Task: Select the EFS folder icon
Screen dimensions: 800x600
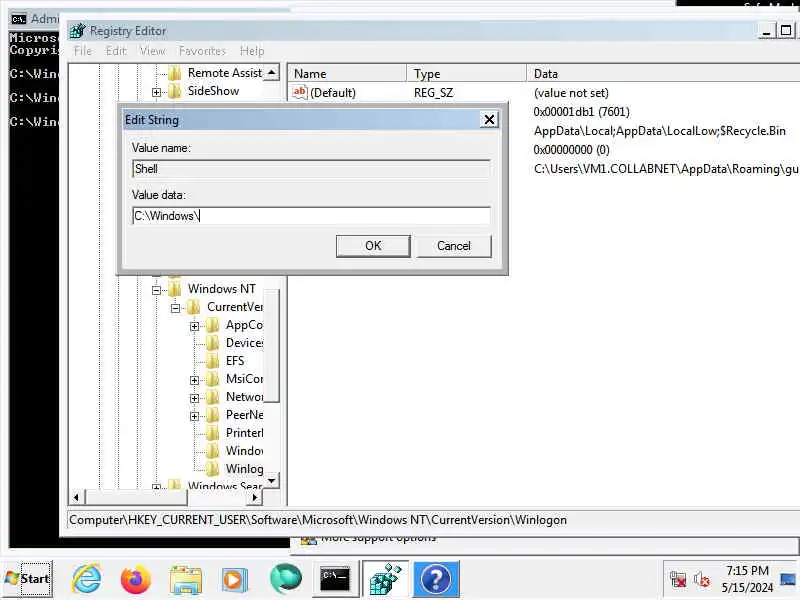Action: point(213,361)
